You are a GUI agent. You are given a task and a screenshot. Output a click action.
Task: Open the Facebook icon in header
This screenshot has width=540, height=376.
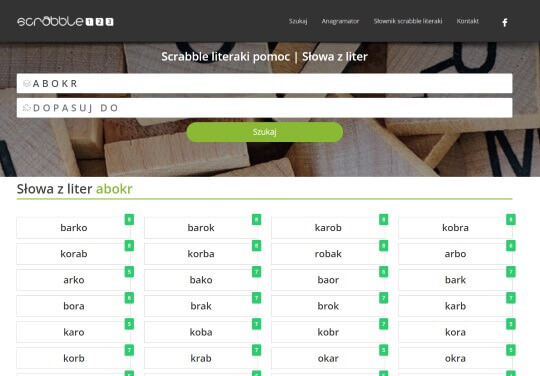[x=505, y=23]
